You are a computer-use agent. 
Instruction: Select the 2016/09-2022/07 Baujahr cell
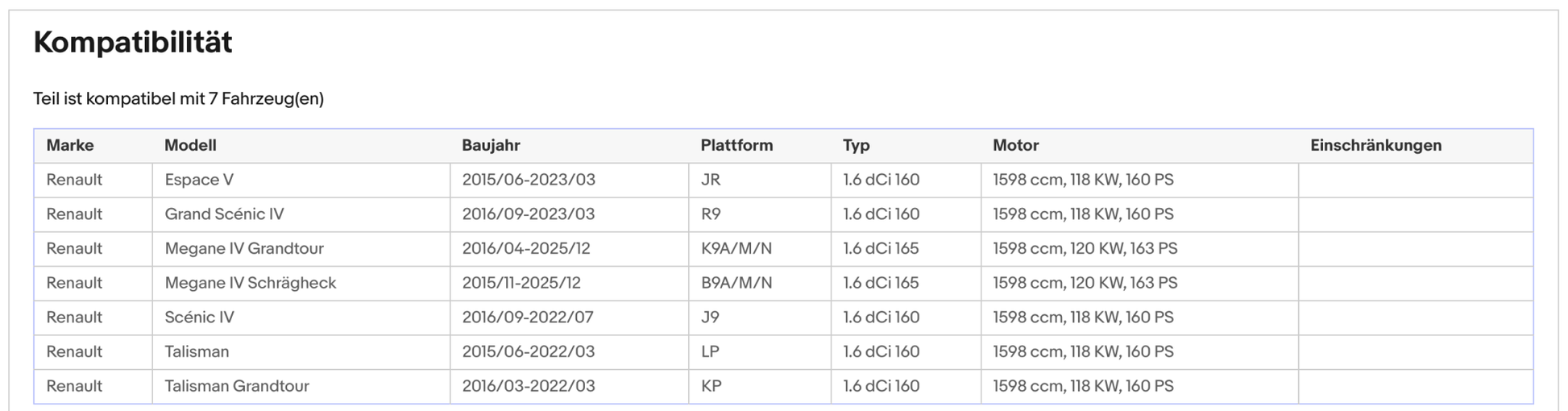[528, 318]
